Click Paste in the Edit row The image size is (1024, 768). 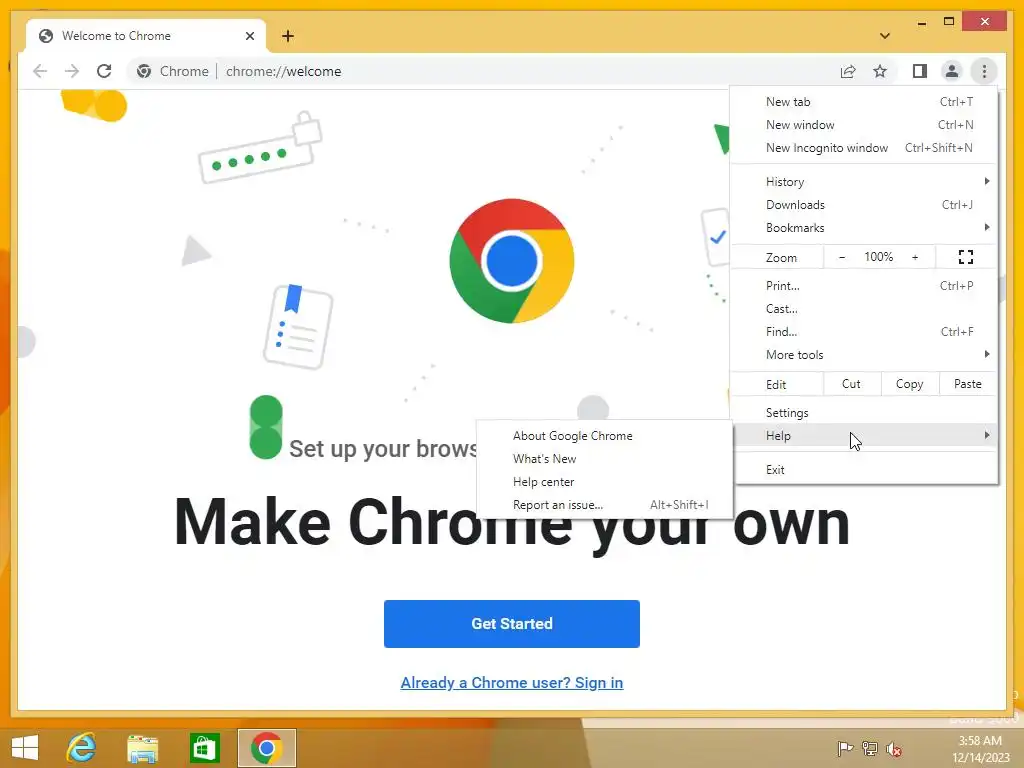click(x=968, y=384)
